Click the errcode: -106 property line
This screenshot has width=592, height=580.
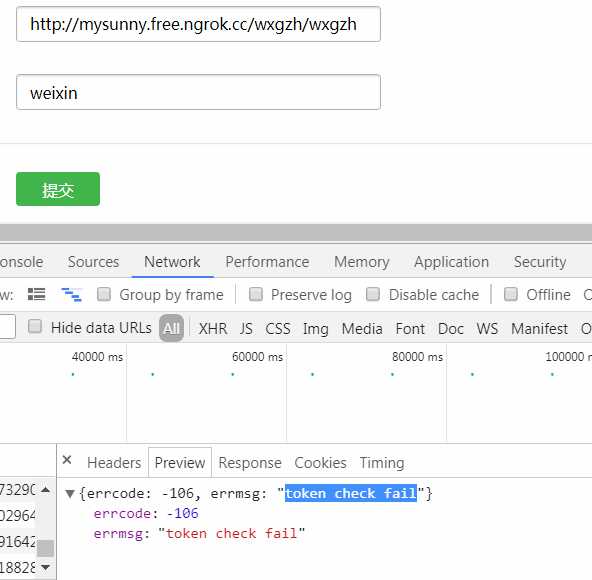coord(146,514)
